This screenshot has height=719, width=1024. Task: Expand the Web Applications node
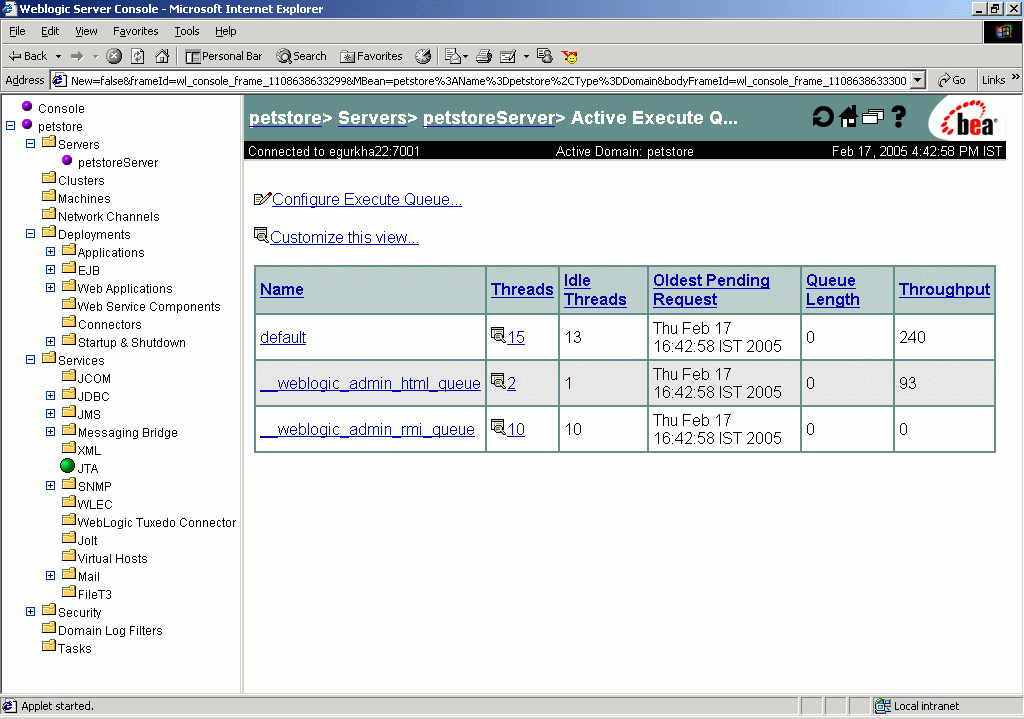[x=50, y=287]
